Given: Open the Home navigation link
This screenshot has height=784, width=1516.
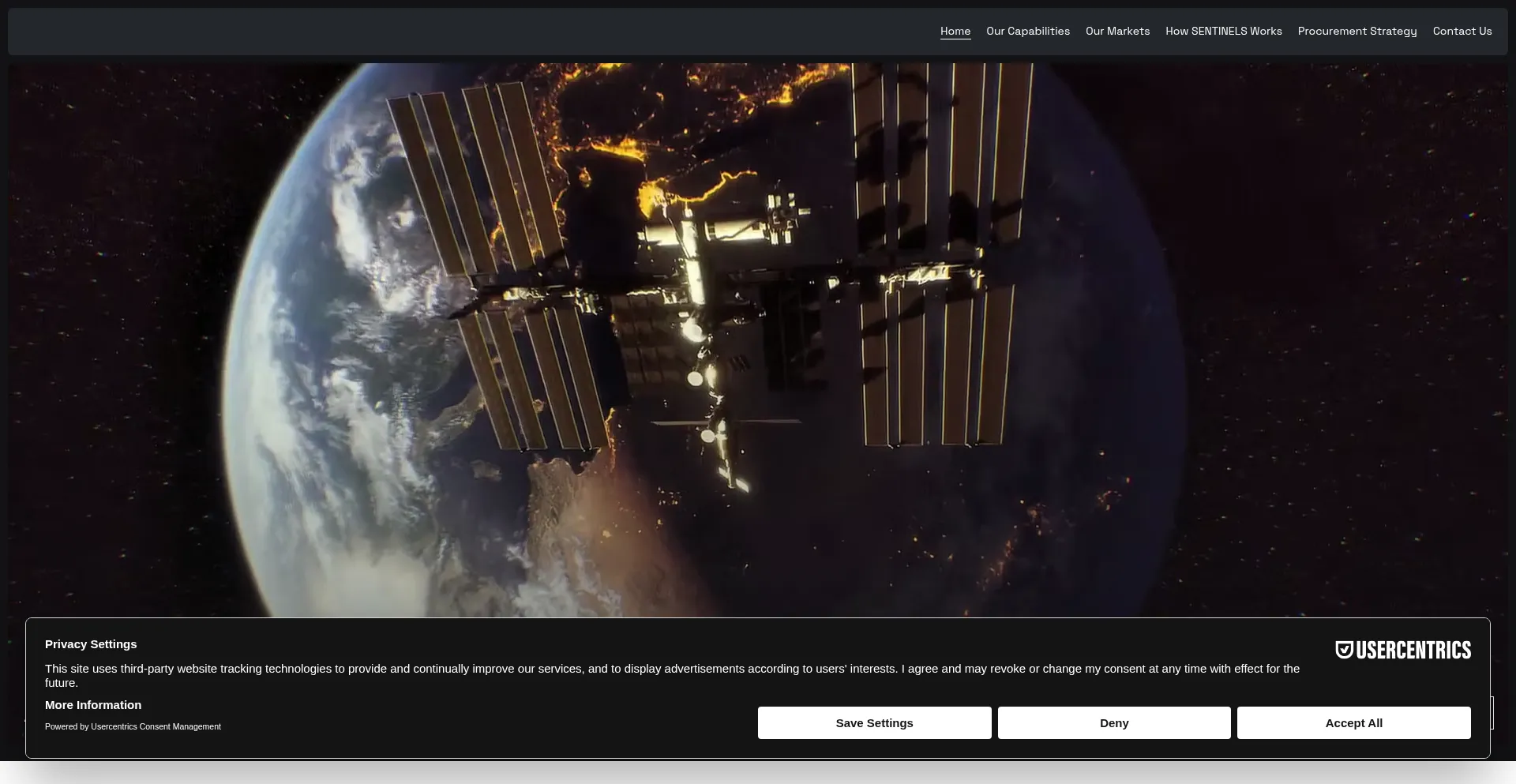Looking at the screenshot, I should click(955, 32).
